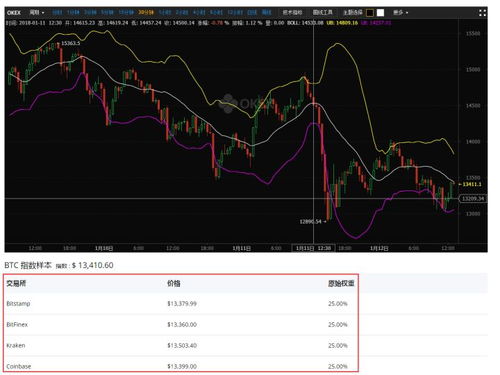Viewport: 500px width, 375px height.
Task: Click the OKEX logo label
Action: tap(14, 12)
